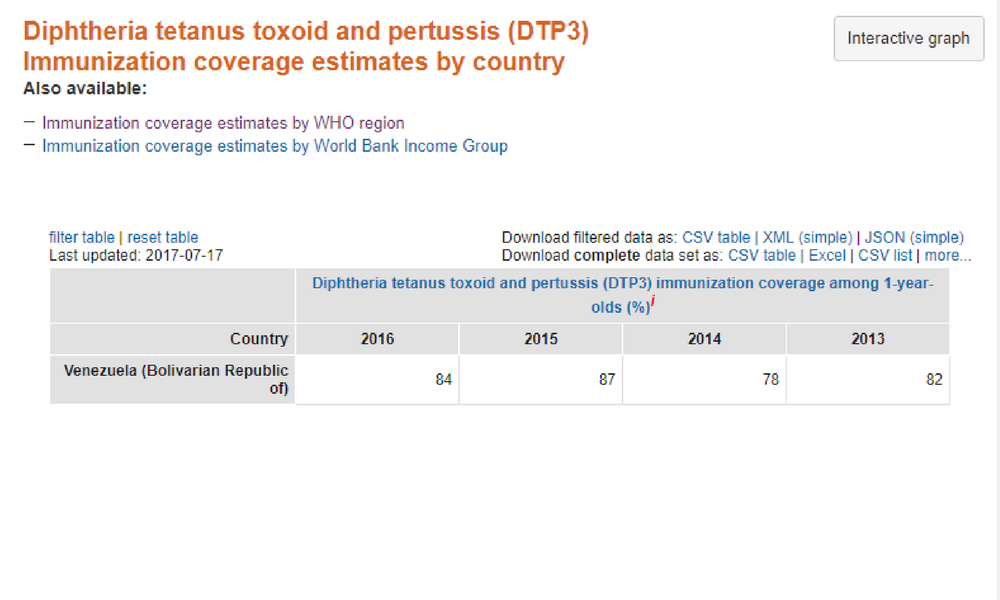The image size is (1000, 600).
Task: Download filtered data as JSON (simple)
Action: (914, 237)
